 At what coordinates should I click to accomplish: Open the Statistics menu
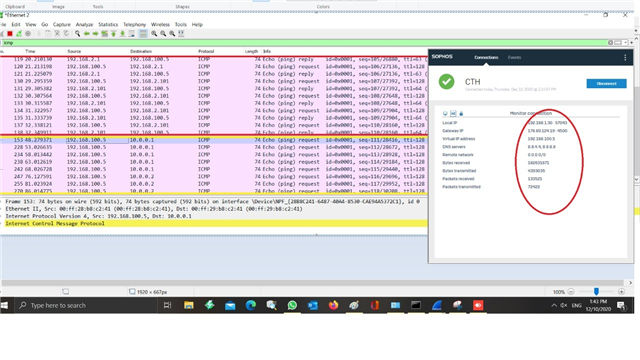coord(108,24)
